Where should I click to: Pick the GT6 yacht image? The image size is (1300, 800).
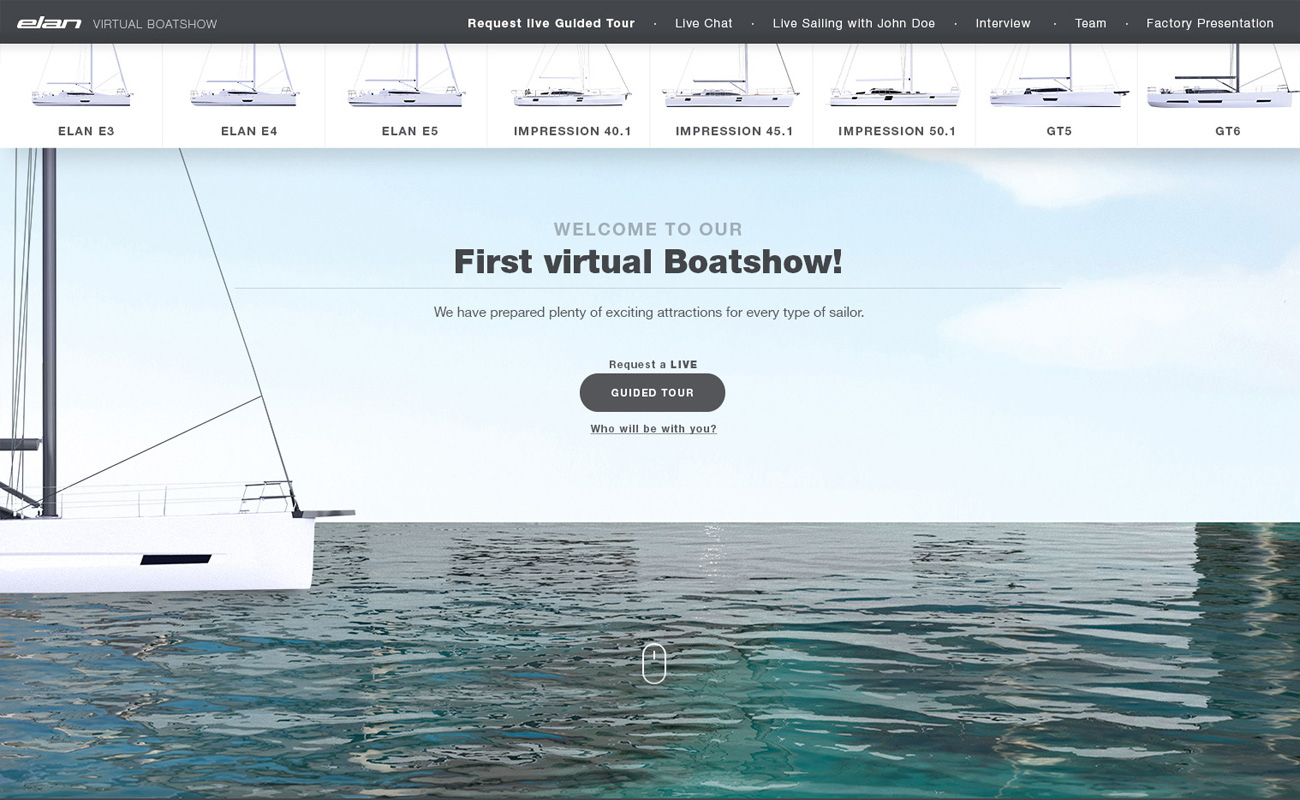1223,77
